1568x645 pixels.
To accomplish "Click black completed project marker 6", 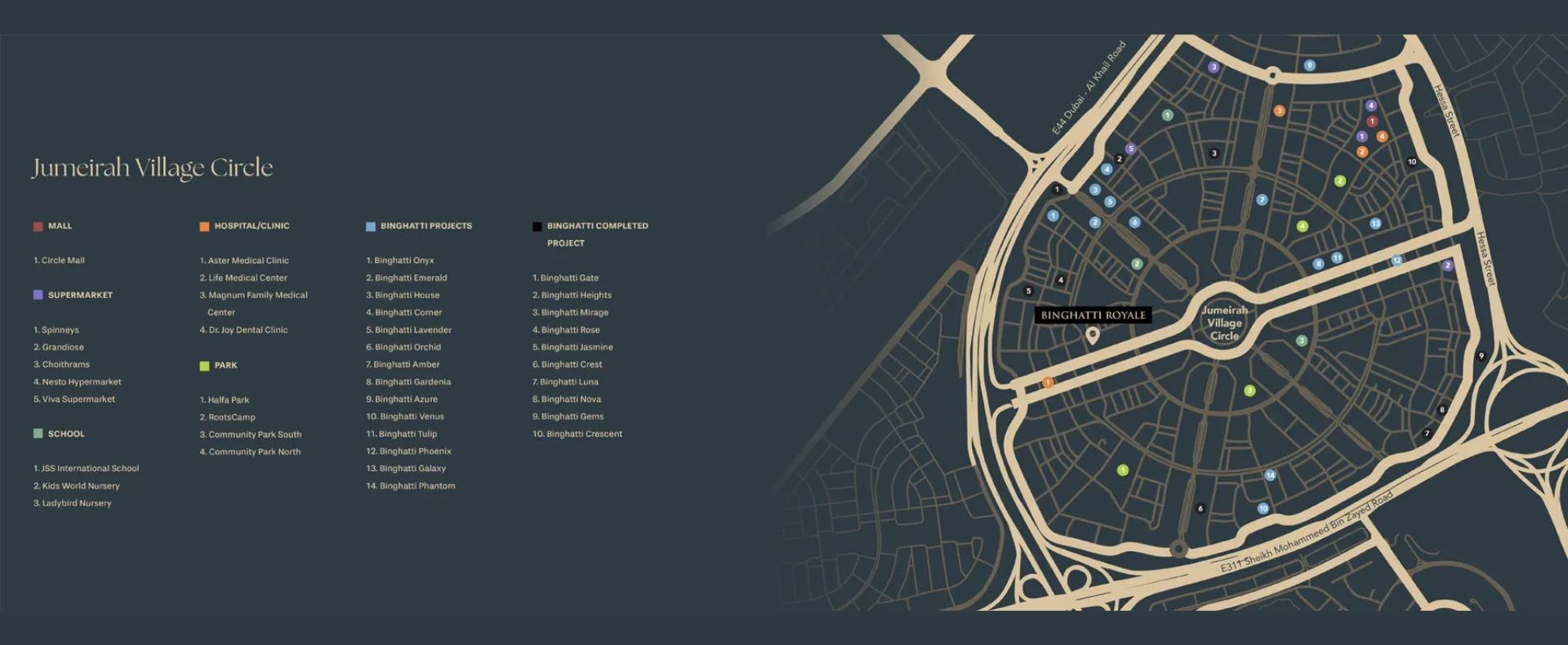I will (x=1200, y=509).
